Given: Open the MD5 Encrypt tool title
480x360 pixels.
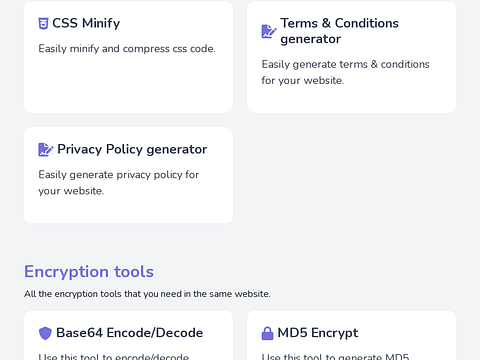Looking at the screenshot, I should pos(318,333).
